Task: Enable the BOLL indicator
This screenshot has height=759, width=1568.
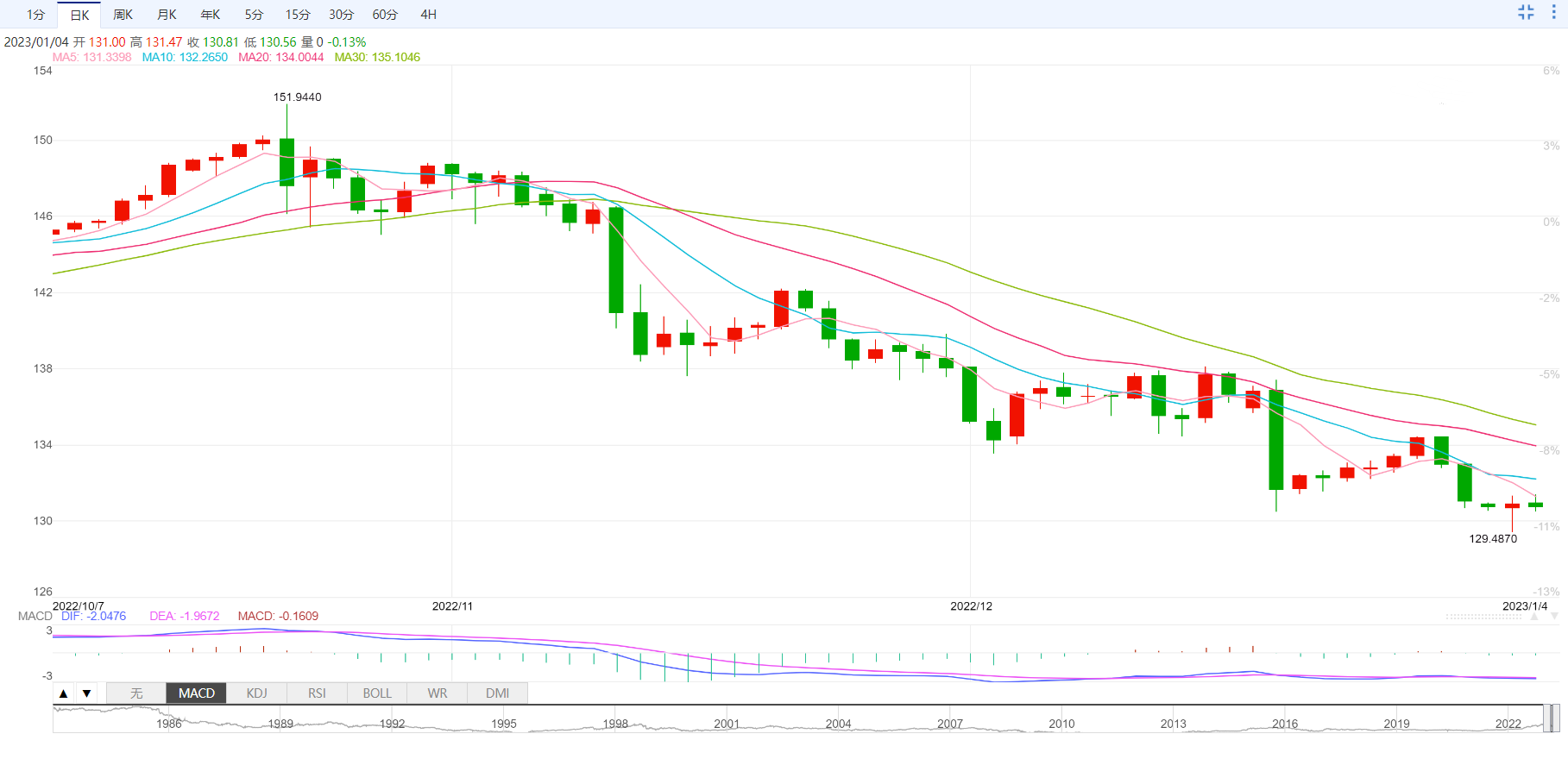Action: [x=377, y=693]
